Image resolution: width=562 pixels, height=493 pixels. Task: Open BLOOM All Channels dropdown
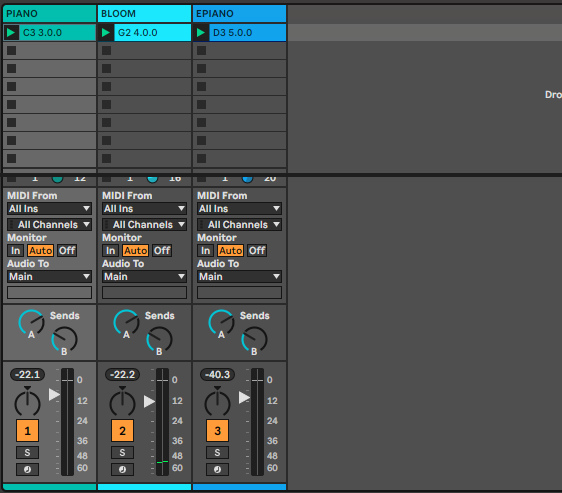pos(144,225)
